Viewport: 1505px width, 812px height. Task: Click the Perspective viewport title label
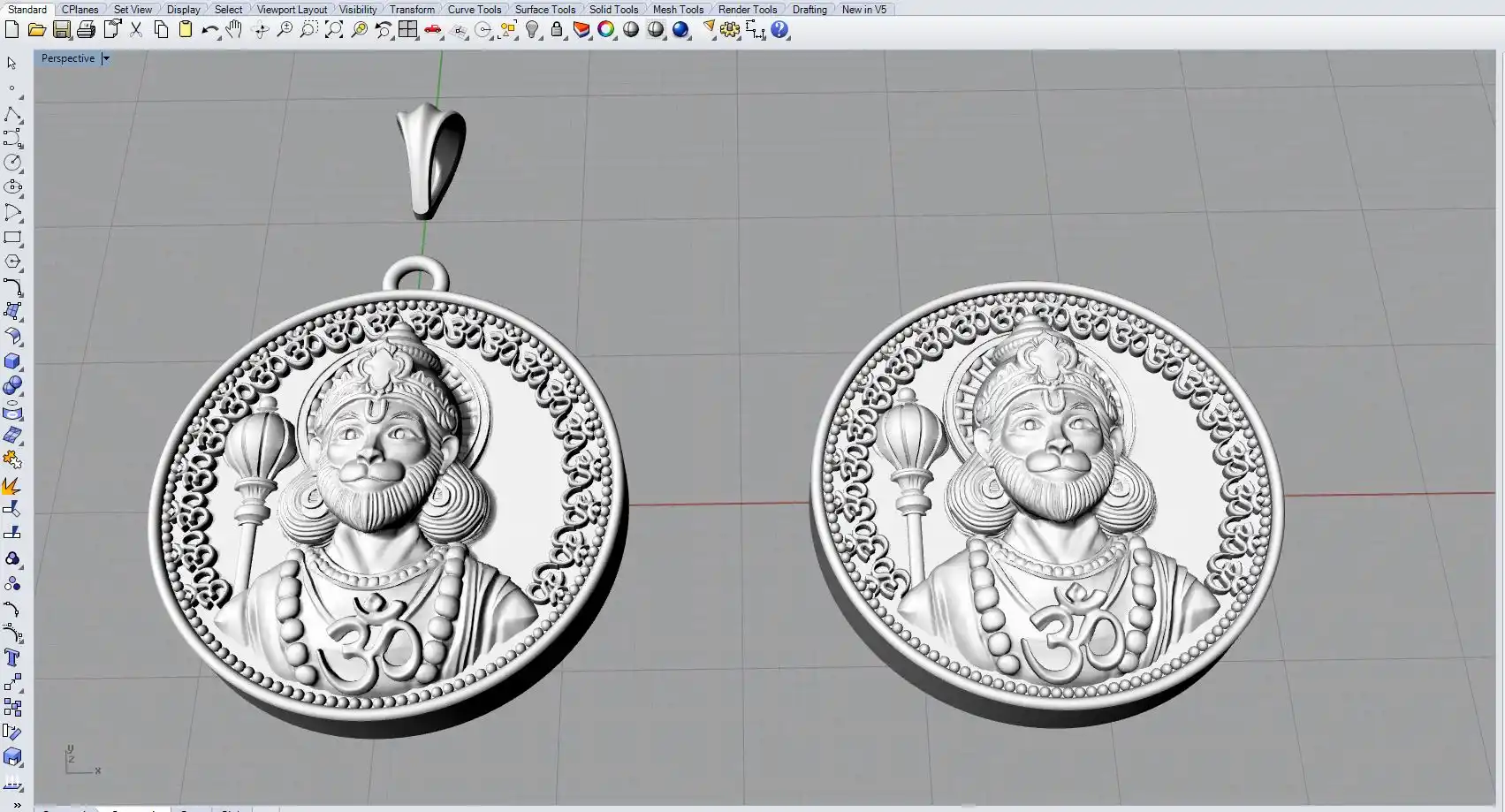(68, 58)
